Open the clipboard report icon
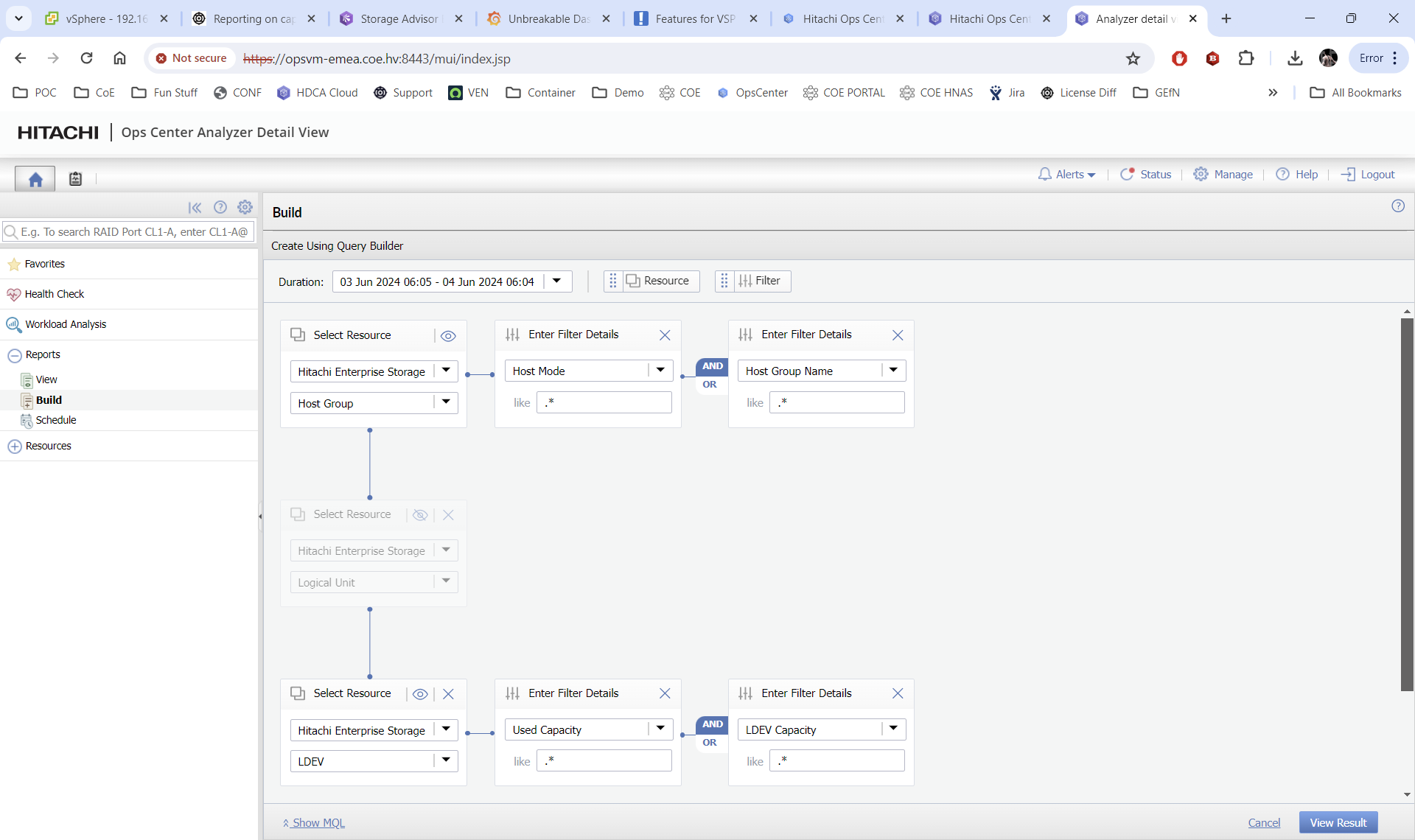The image size is (1415, 840). point(75,179)
